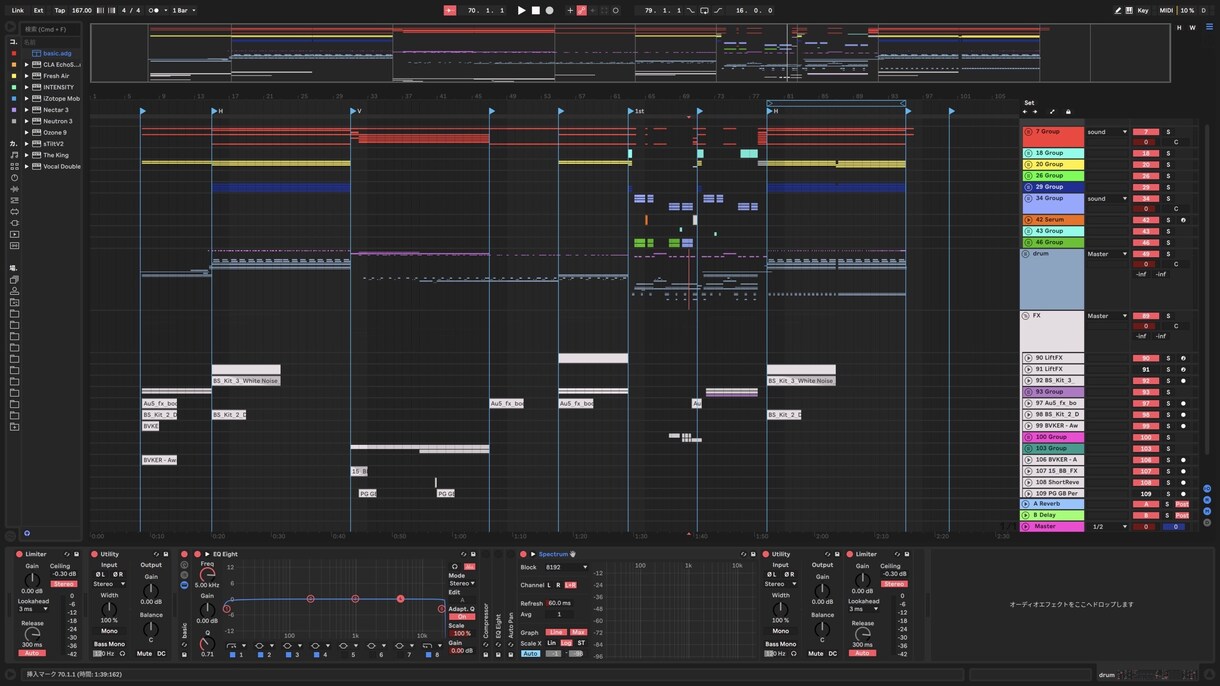Expand CLA EchoS folder in browser
This screenshot has width=1220, height=686.
point(27,64)
